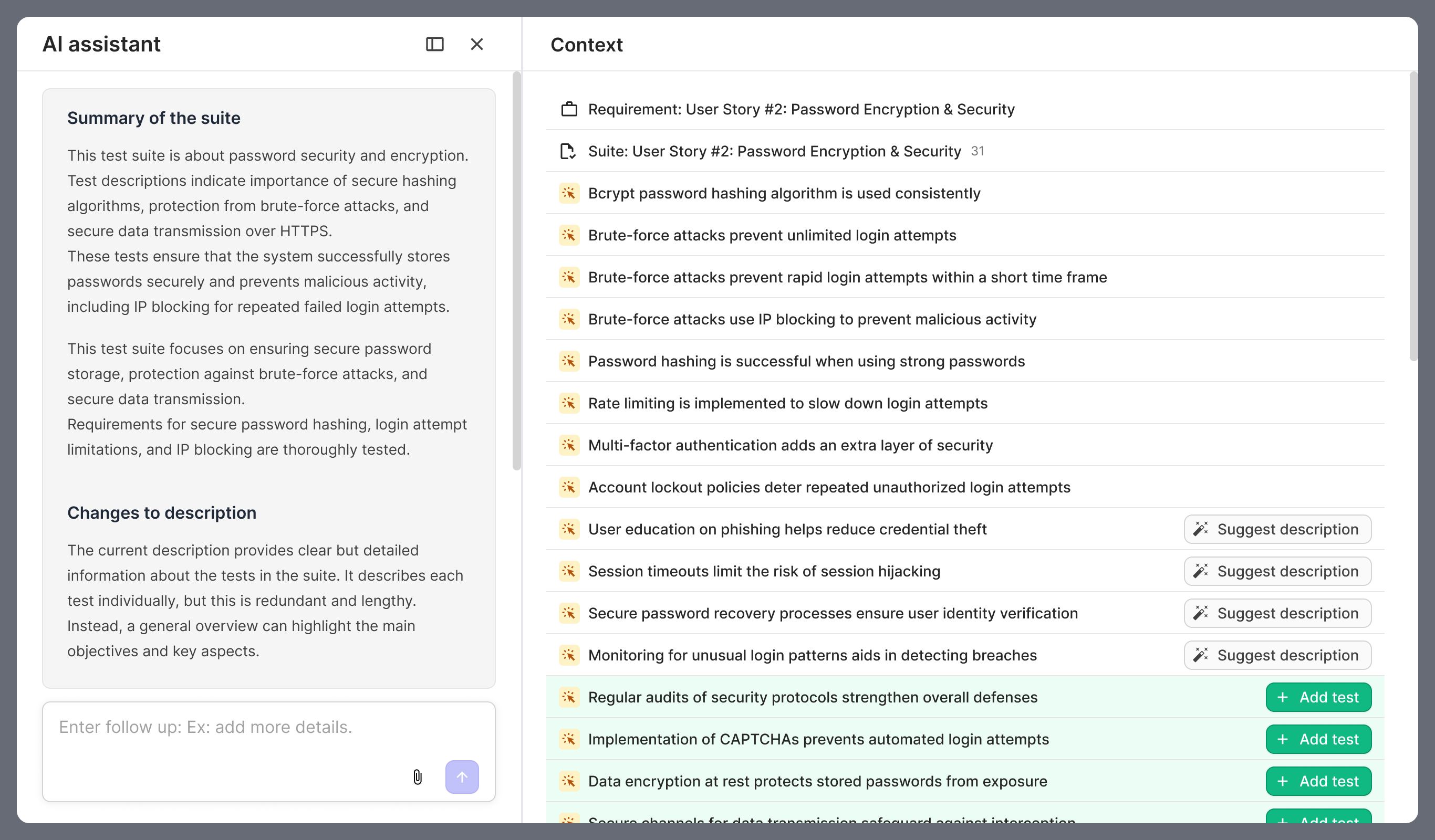Suggest description for Session timeouts test
This screenshot has width=1435, height=840.
1277,571
